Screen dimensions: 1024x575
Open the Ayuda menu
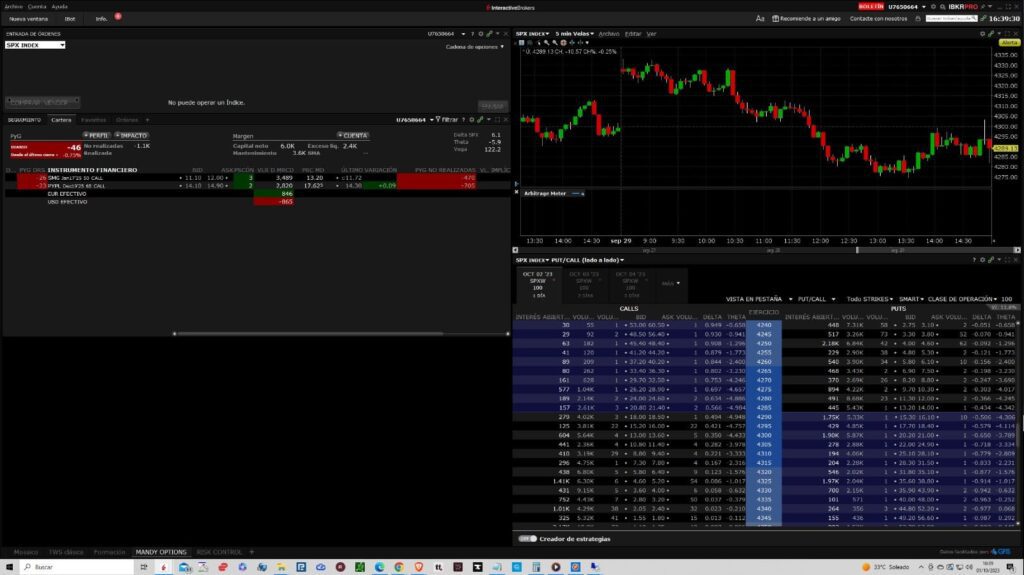tap(59, 7)
